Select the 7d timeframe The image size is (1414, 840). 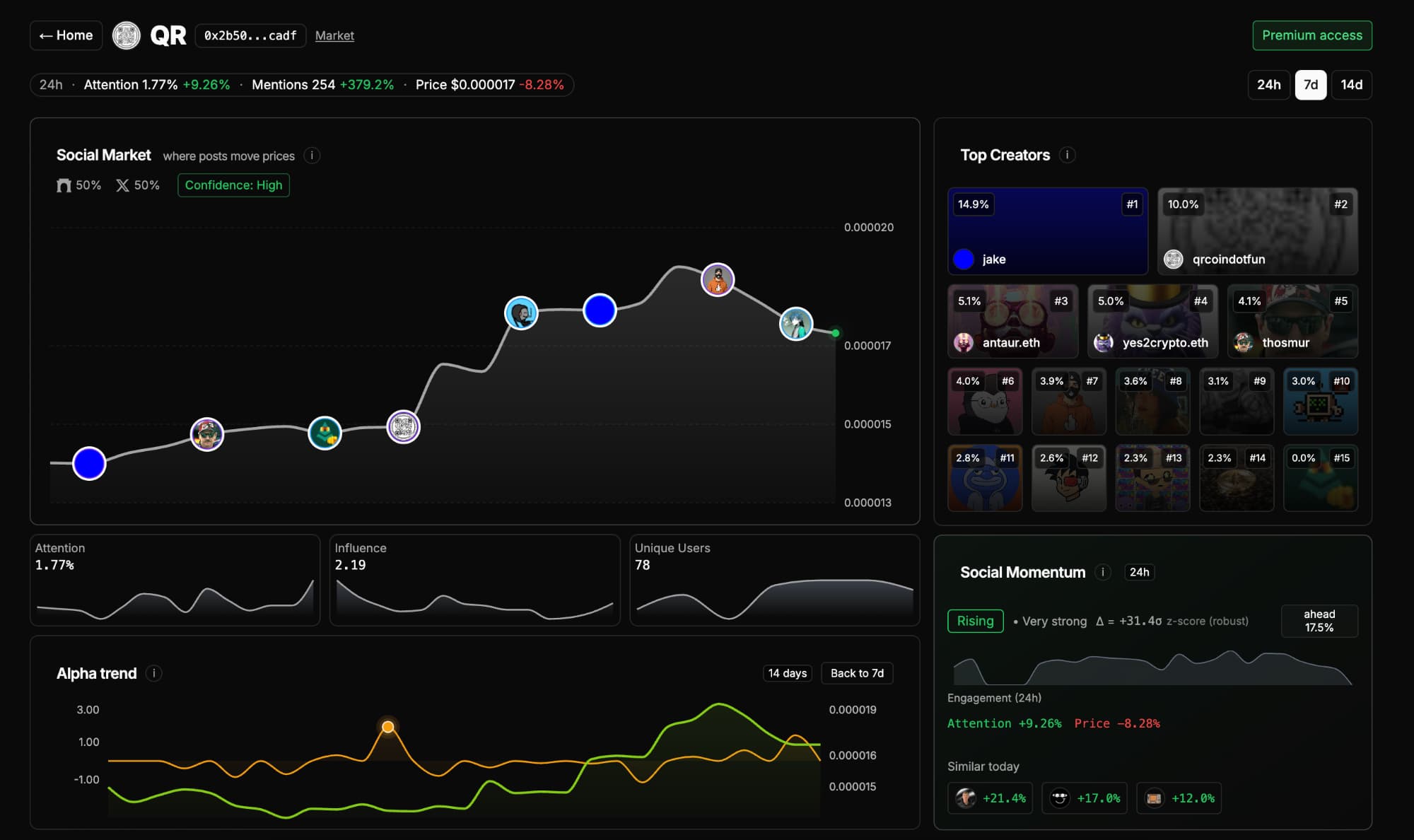click(1310, 85)
